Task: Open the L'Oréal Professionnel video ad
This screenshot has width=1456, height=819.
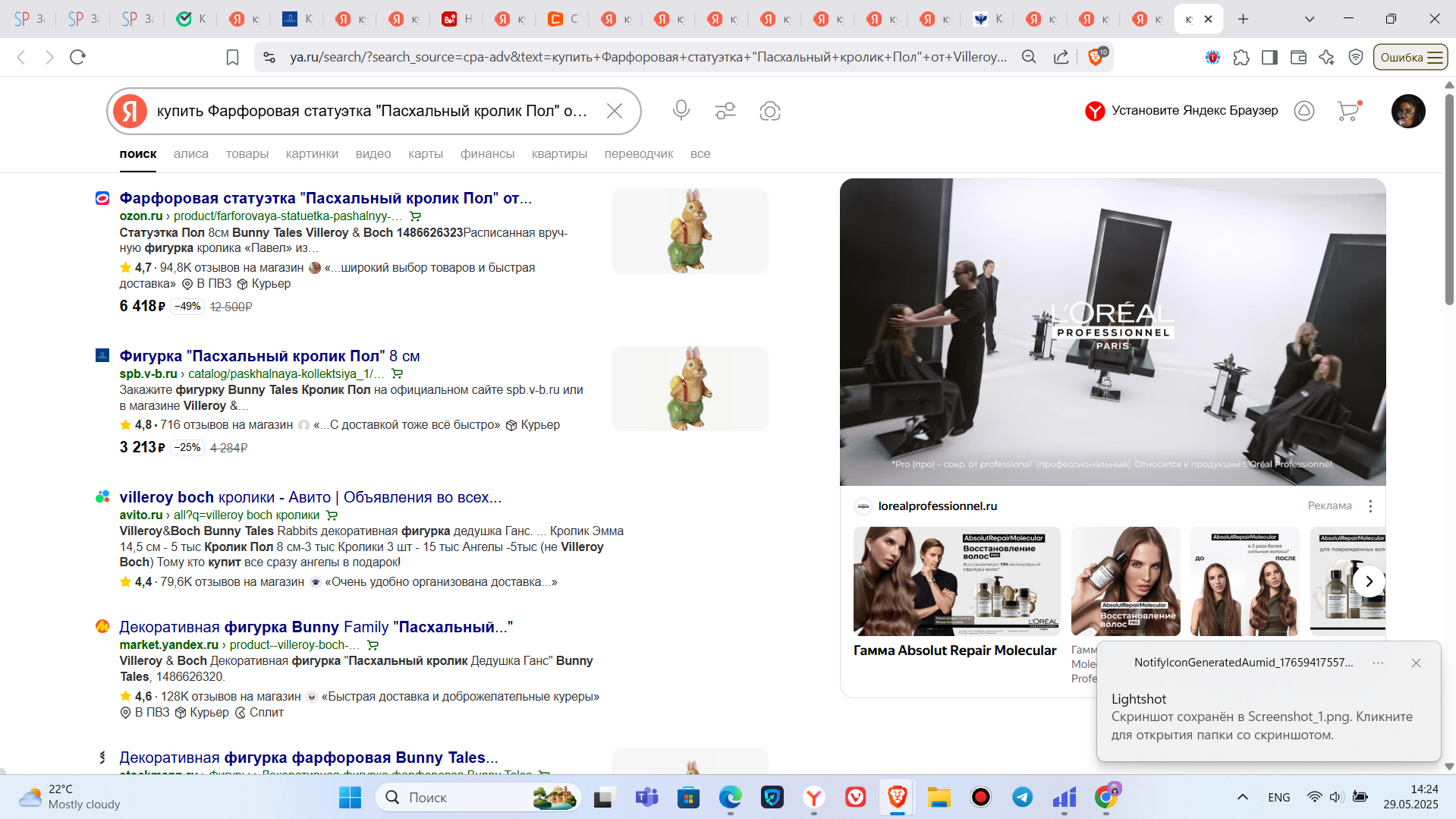Action: coord(1112,332)
